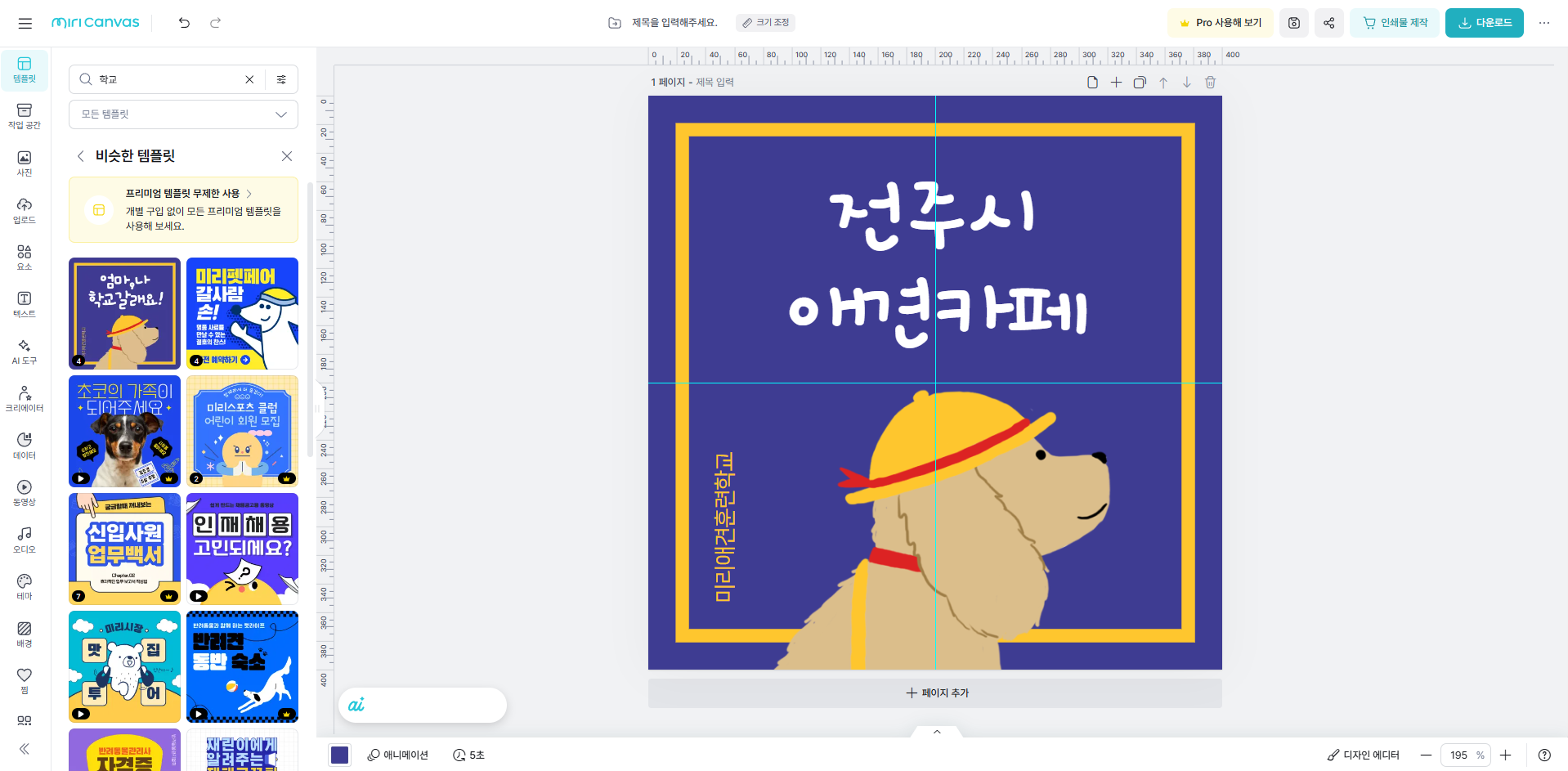Click the save icon in header
Image resolution: width=1568 pixels, height=771 pixels.
tap(1294, 23)
